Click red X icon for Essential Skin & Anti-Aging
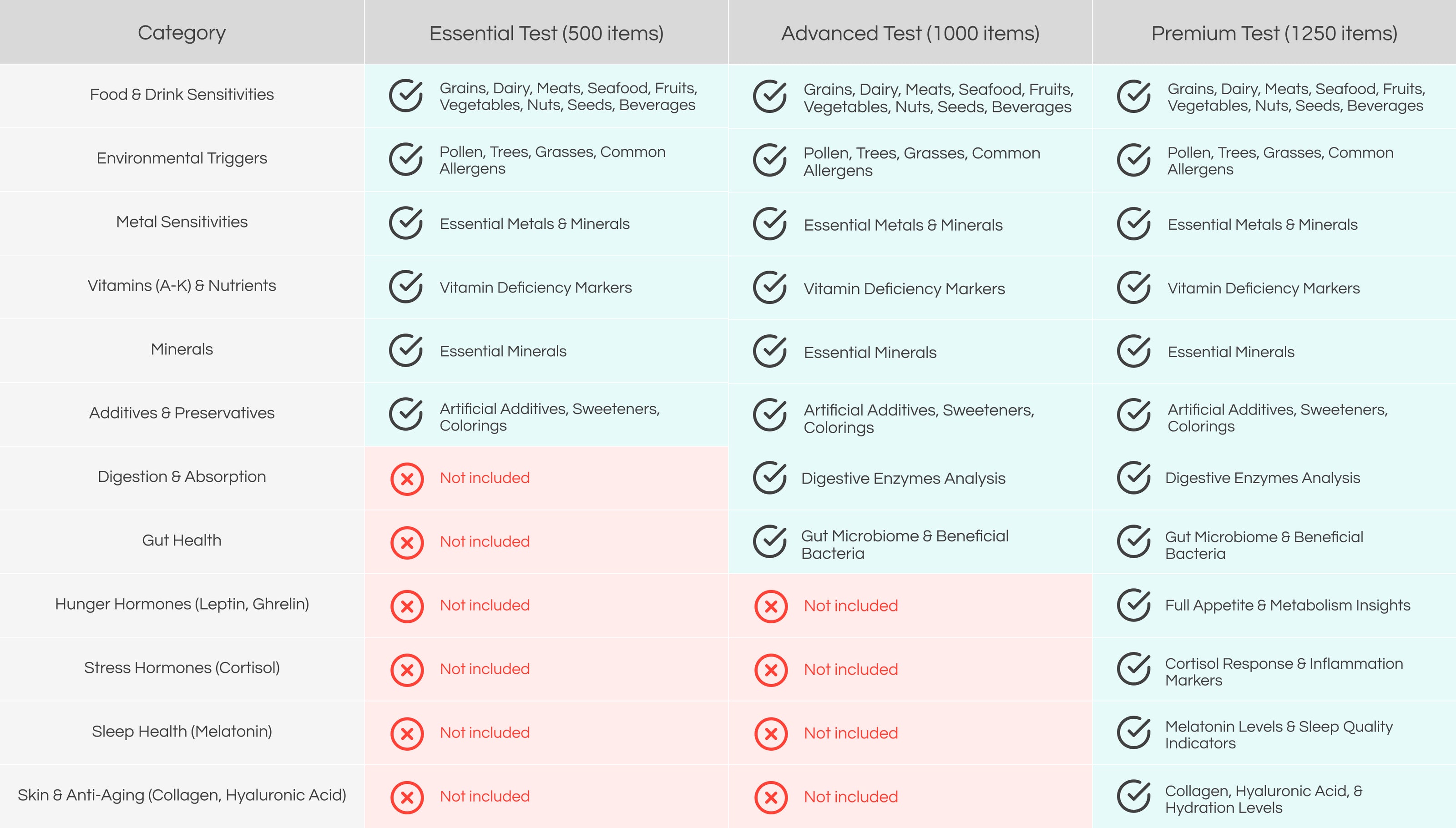 pos(407,797)
